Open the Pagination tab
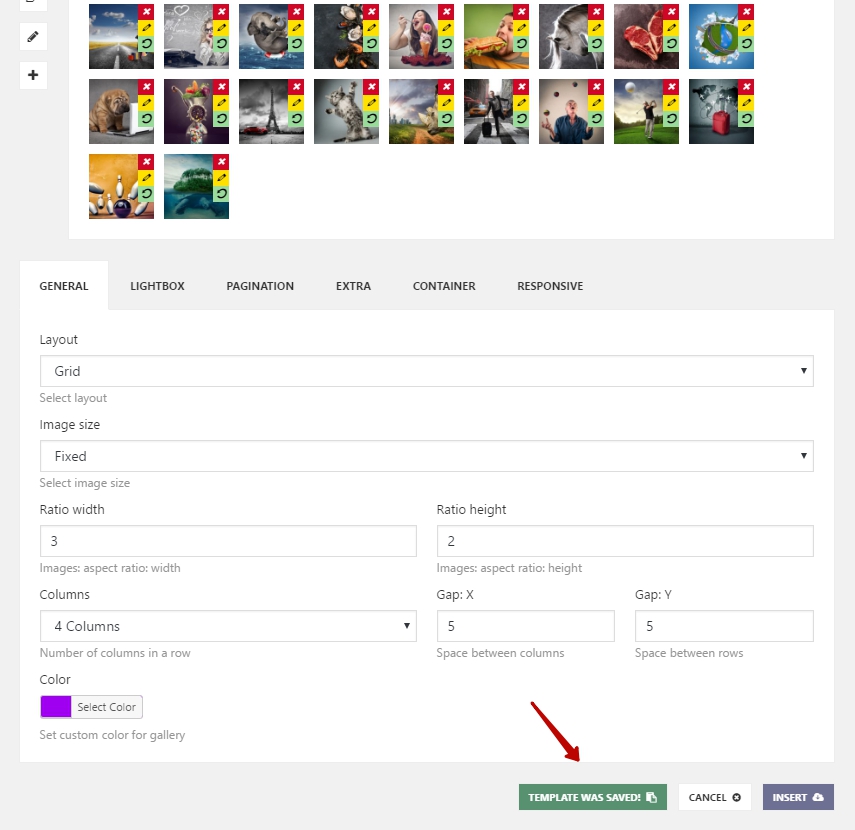The height and width of the screenshot is (830, 855). click(x=260, y=286)
